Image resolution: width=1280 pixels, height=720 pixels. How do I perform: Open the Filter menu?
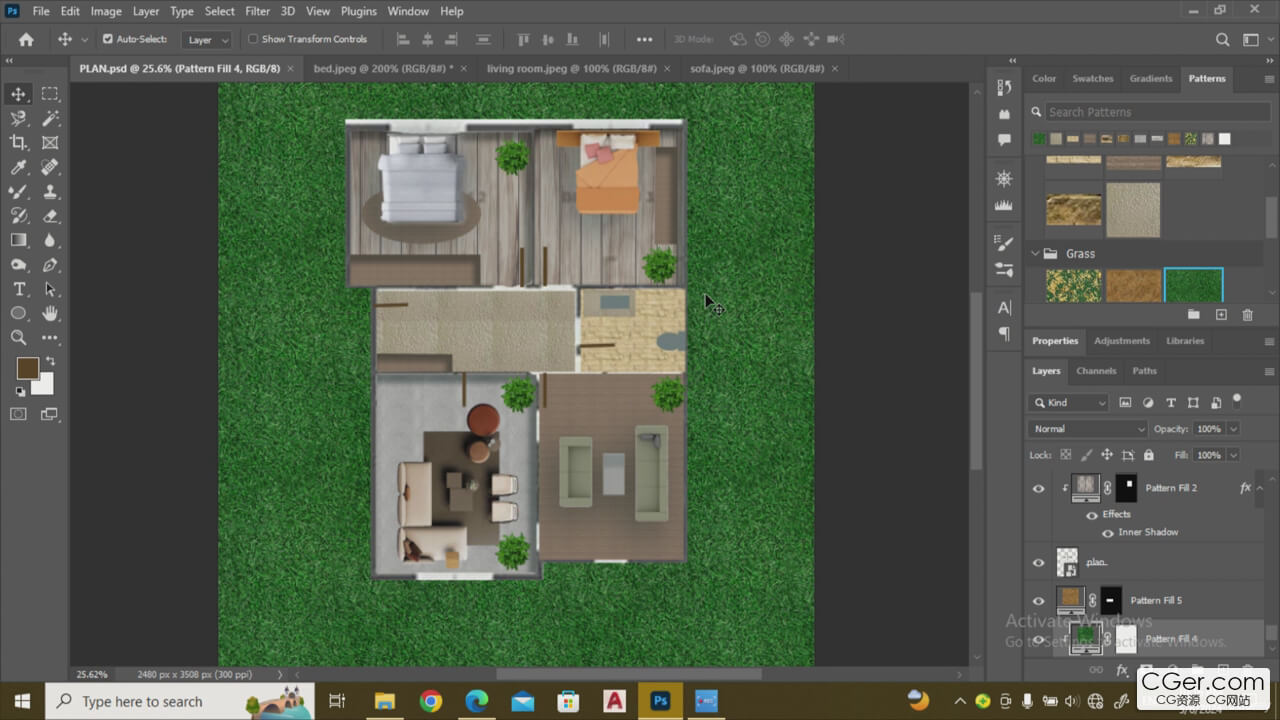[x=257, y=11]
